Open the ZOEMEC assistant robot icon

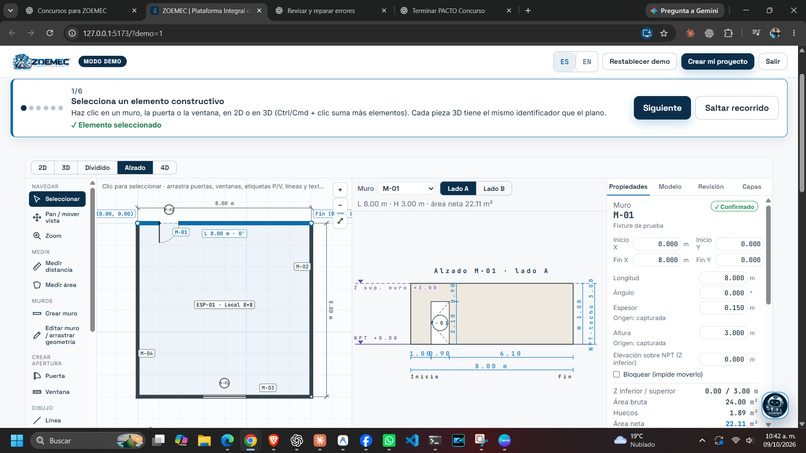(775, 405)
